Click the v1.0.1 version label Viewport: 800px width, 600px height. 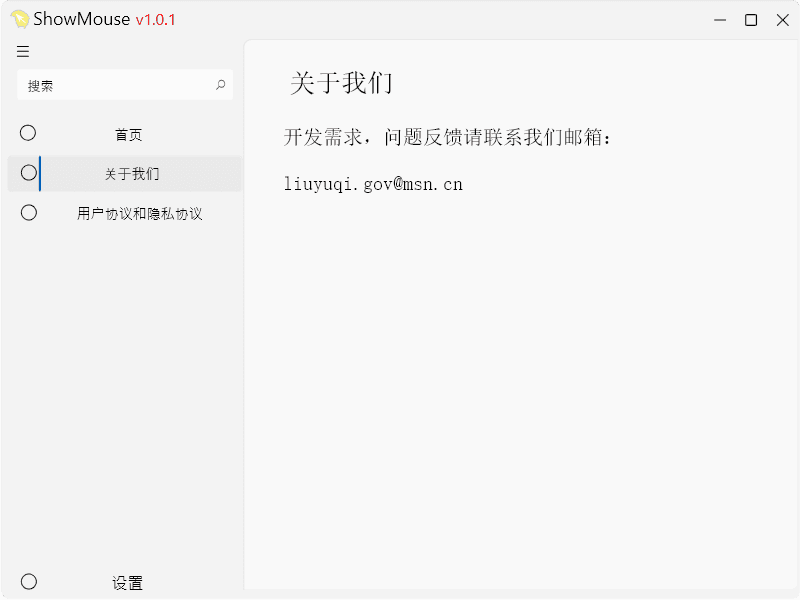click(x=155, y=20)
